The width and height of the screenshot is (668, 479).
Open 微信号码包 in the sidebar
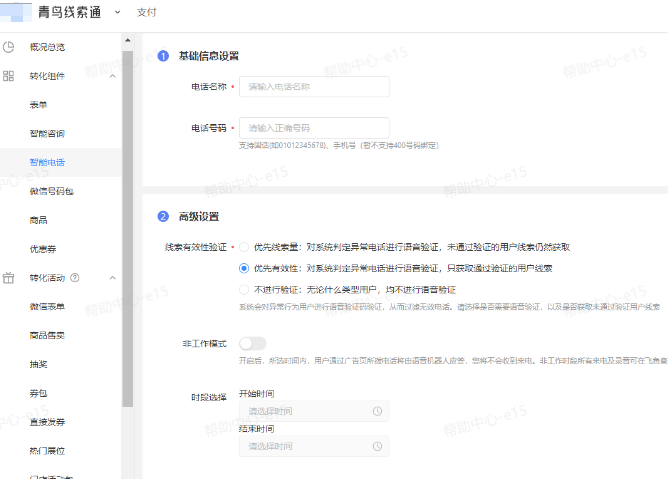pos(52,191)
